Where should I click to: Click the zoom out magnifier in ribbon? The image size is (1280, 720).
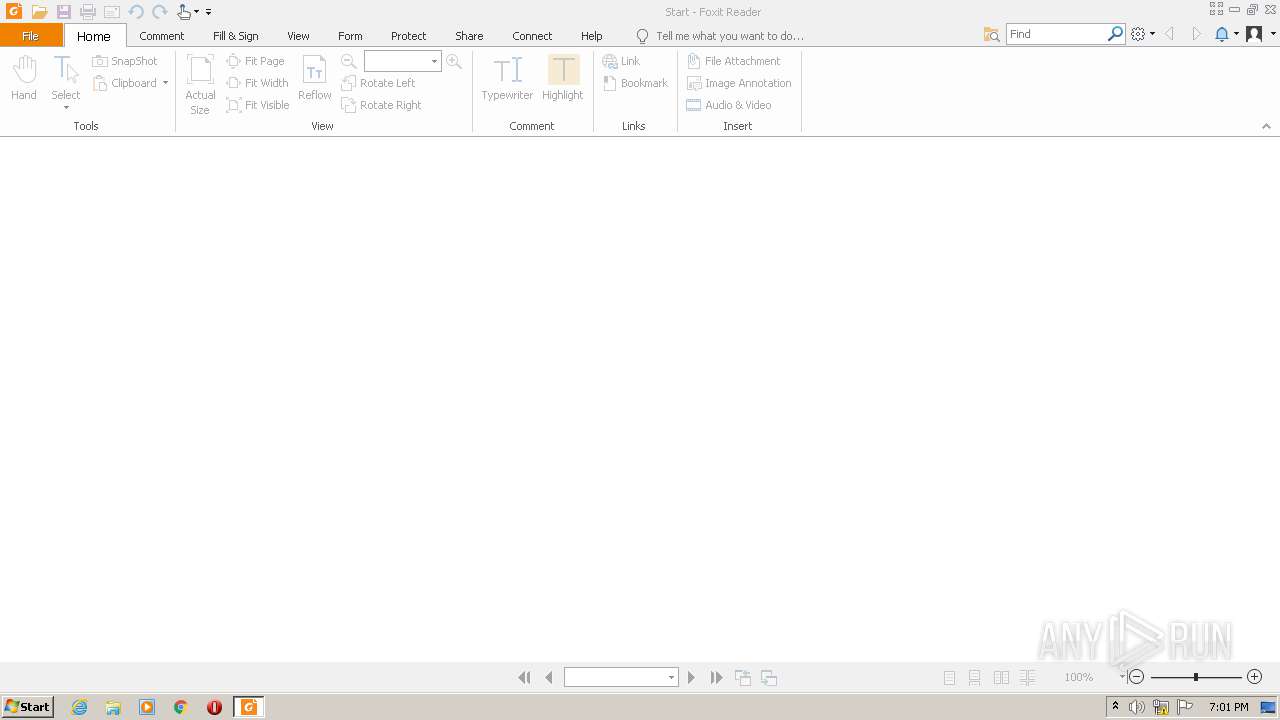coord(349,61)
